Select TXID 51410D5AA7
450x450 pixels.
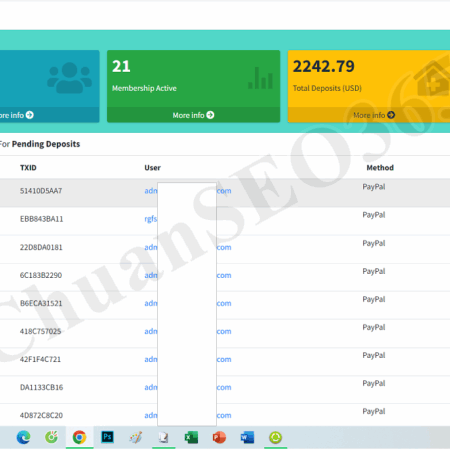tap(41, 191)
